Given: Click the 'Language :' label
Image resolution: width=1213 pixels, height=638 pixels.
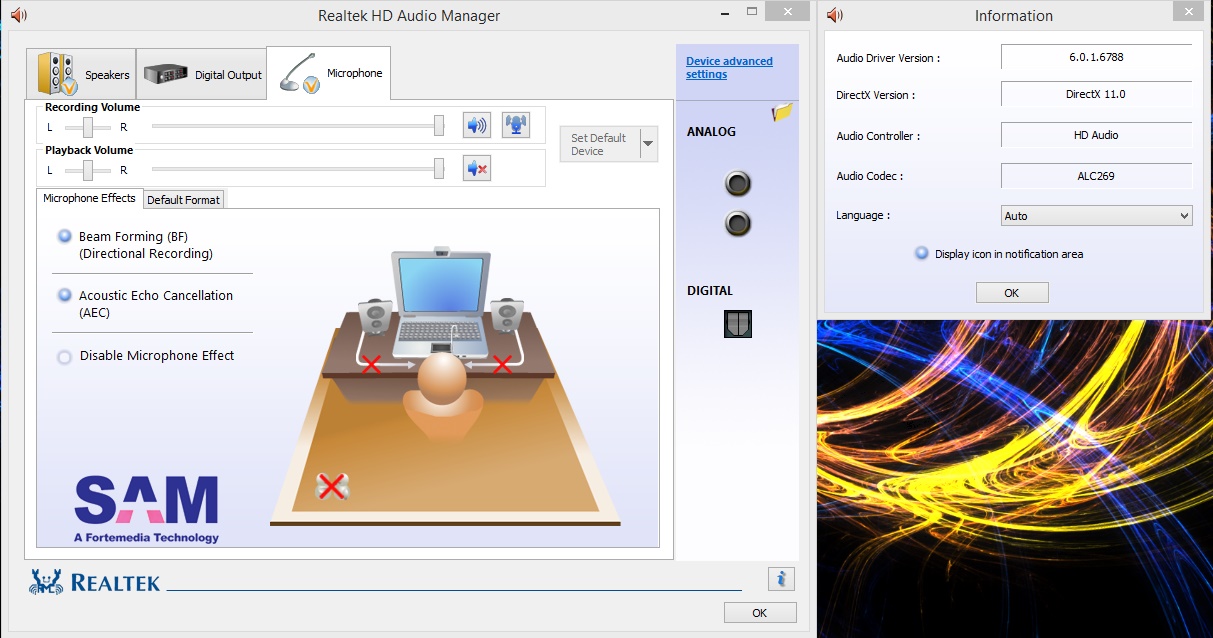Looking at the screenshot, I should click(863, 215).
